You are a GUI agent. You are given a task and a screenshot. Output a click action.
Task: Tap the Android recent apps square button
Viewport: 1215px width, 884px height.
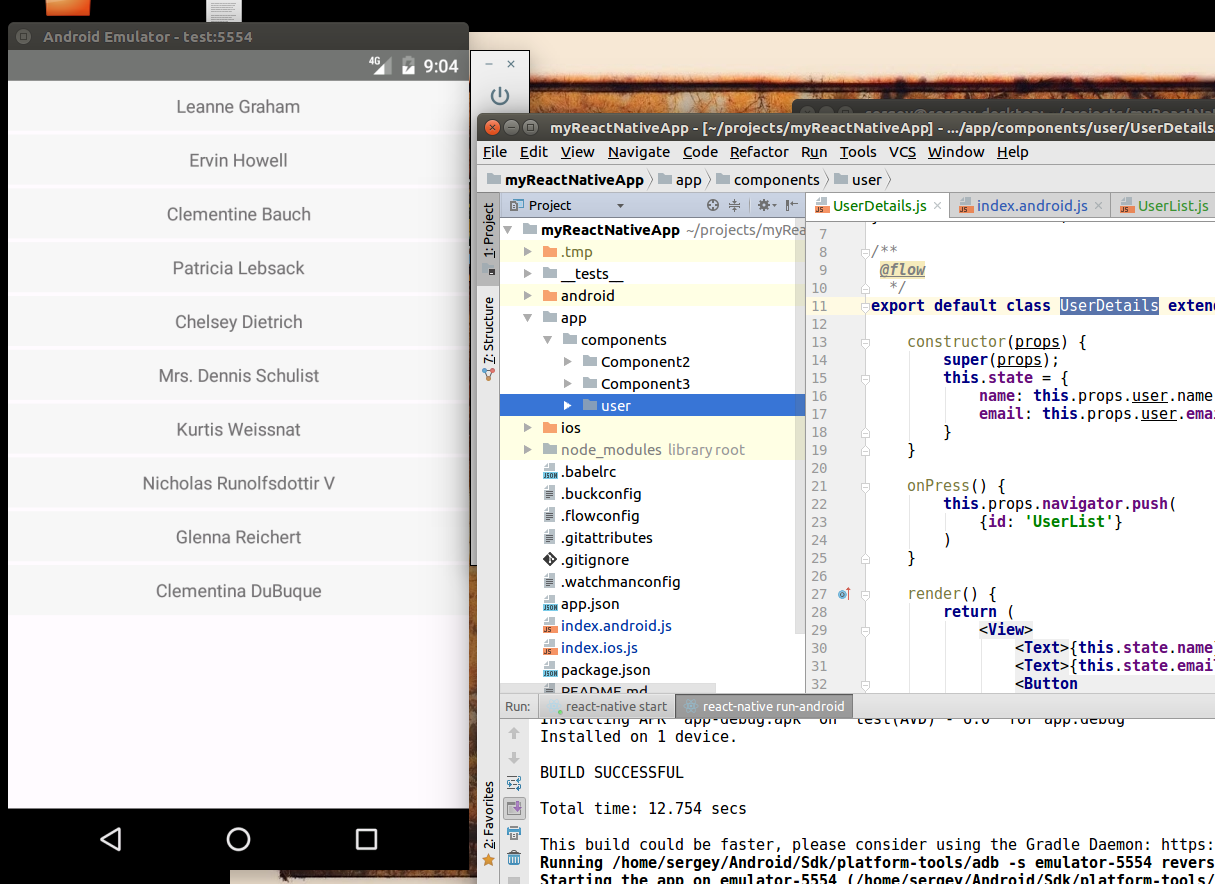367,839
